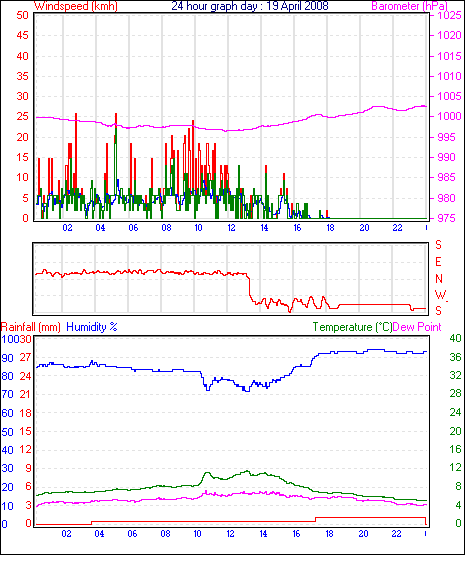Click the Barometer (hPa) axis label

[410, 6]
